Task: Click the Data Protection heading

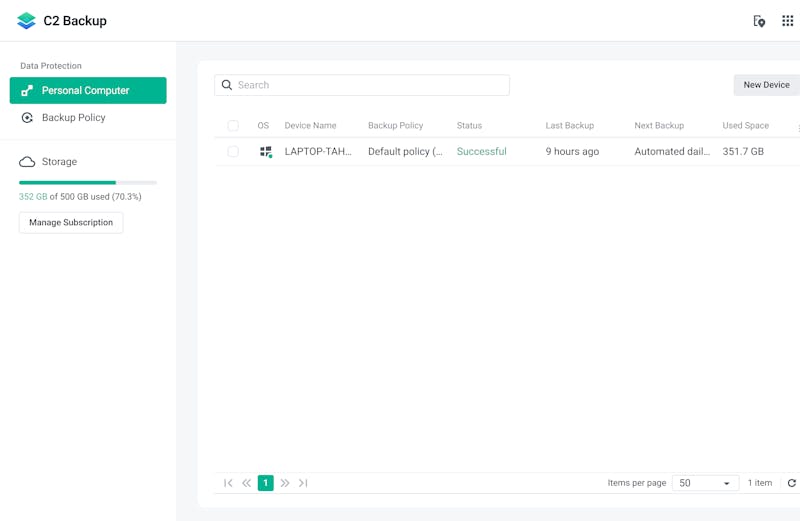Action: point(51,66)
